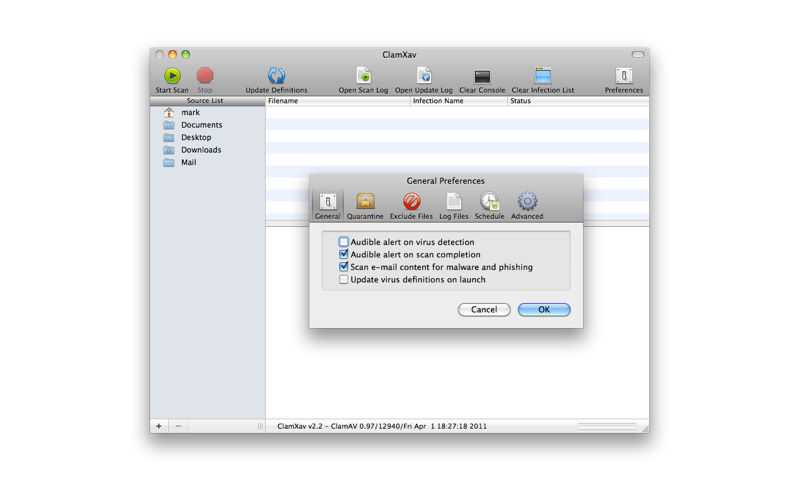The height and width of the screenshot is (500, 800).
Task: Add a source with the plus button
Action: (159, 426)
